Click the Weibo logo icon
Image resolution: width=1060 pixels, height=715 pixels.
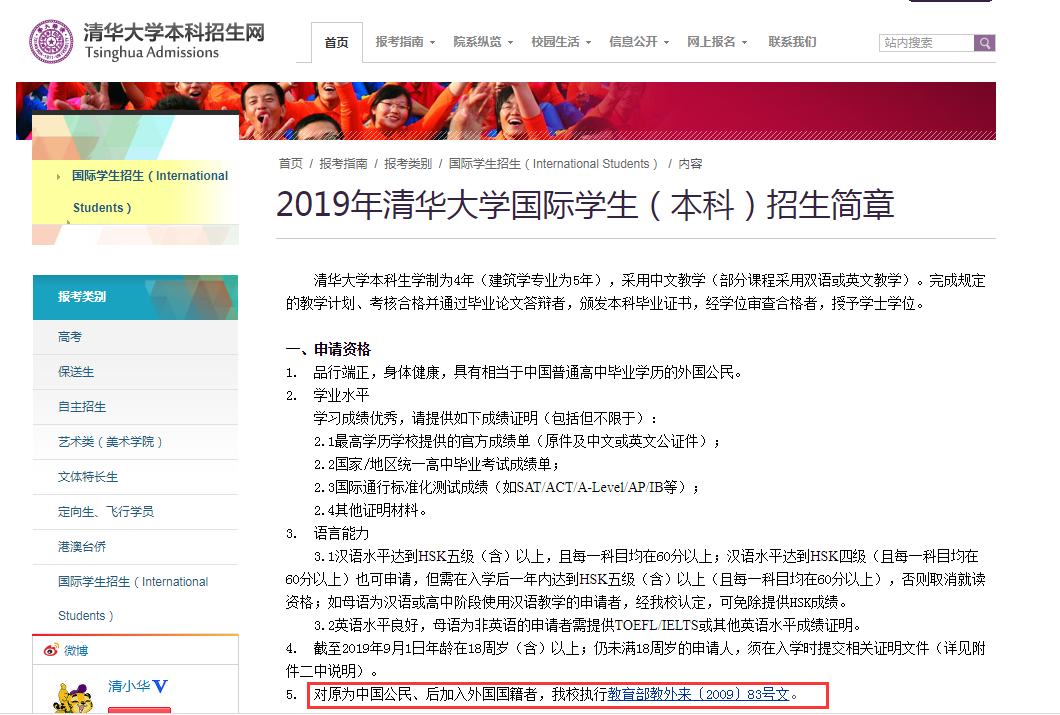[51, 650]
